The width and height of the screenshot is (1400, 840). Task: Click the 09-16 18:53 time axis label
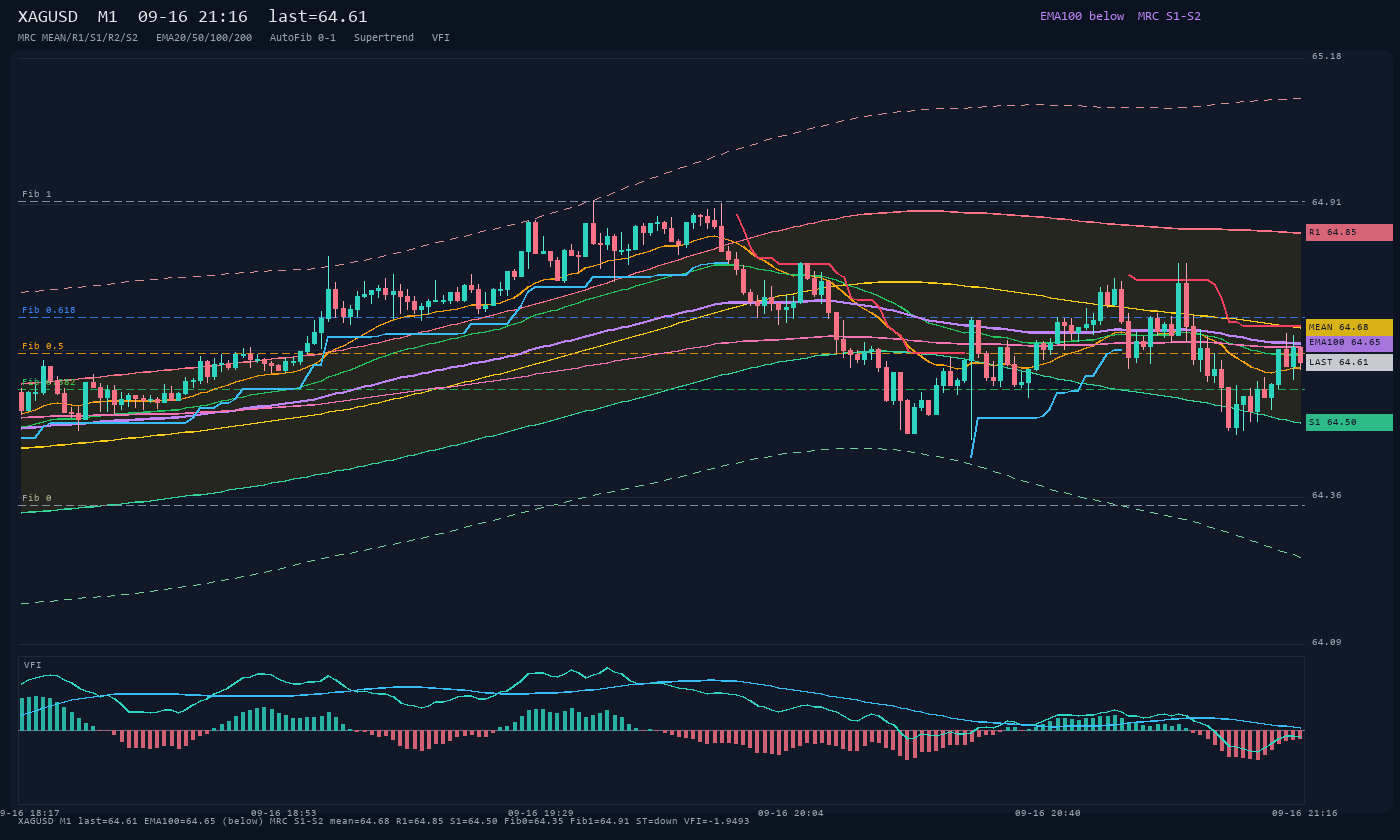pos(284,813)
